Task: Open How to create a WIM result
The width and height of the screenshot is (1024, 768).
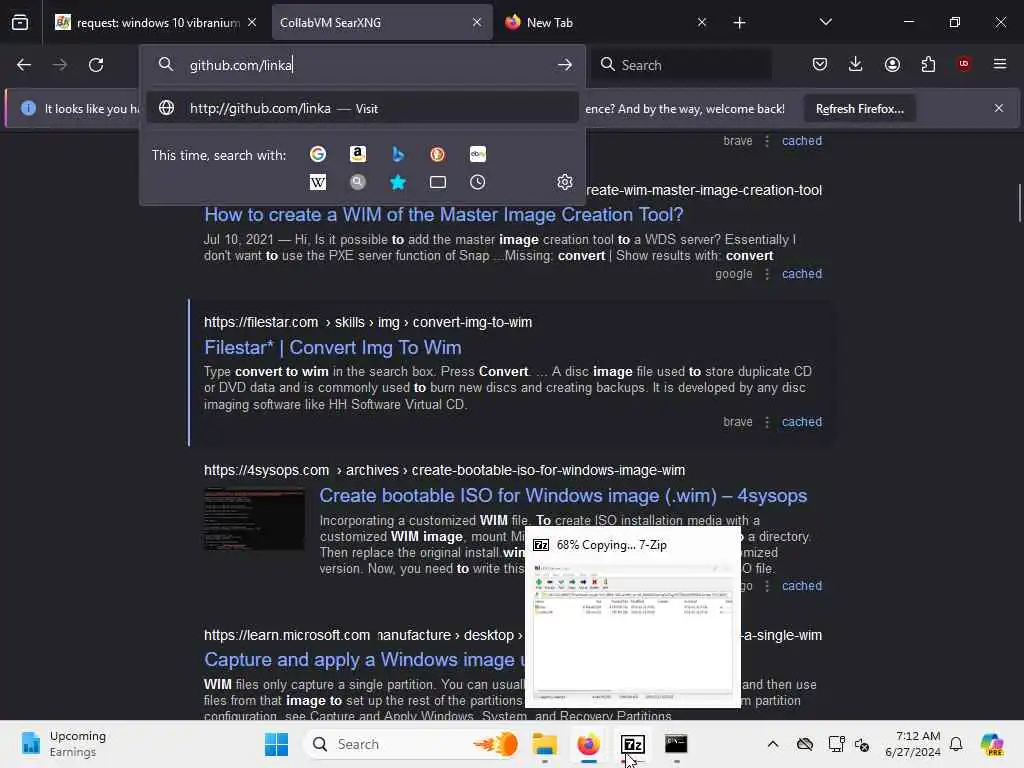Action: [x=443, y=215]
